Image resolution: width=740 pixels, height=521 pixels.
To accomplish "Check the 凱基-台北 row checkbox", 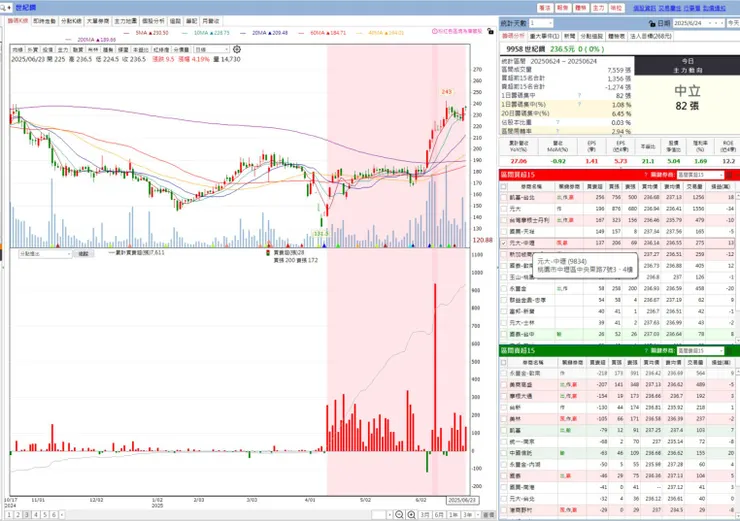I will click(504, 198).
